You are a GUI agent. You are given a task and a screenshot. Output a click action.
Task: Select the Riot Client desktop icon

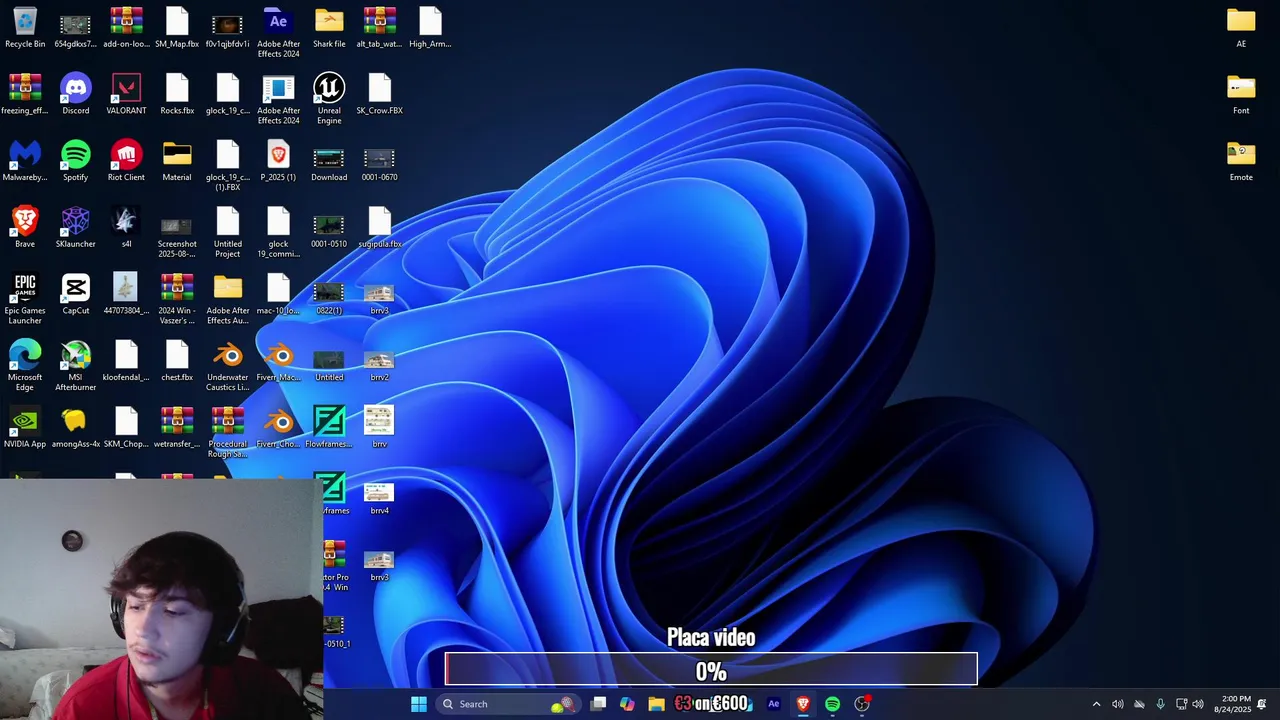[126, 162]
